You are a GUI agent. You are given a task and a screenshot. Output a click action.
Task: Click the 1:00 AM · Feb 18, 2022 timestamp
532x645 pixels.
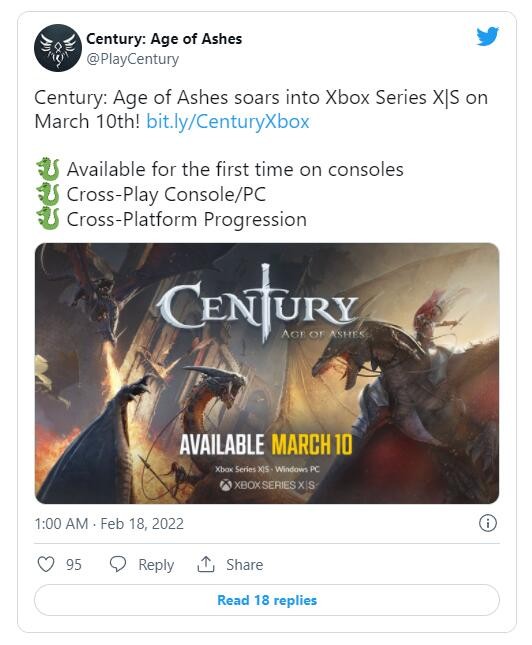(x=109, y=524)
